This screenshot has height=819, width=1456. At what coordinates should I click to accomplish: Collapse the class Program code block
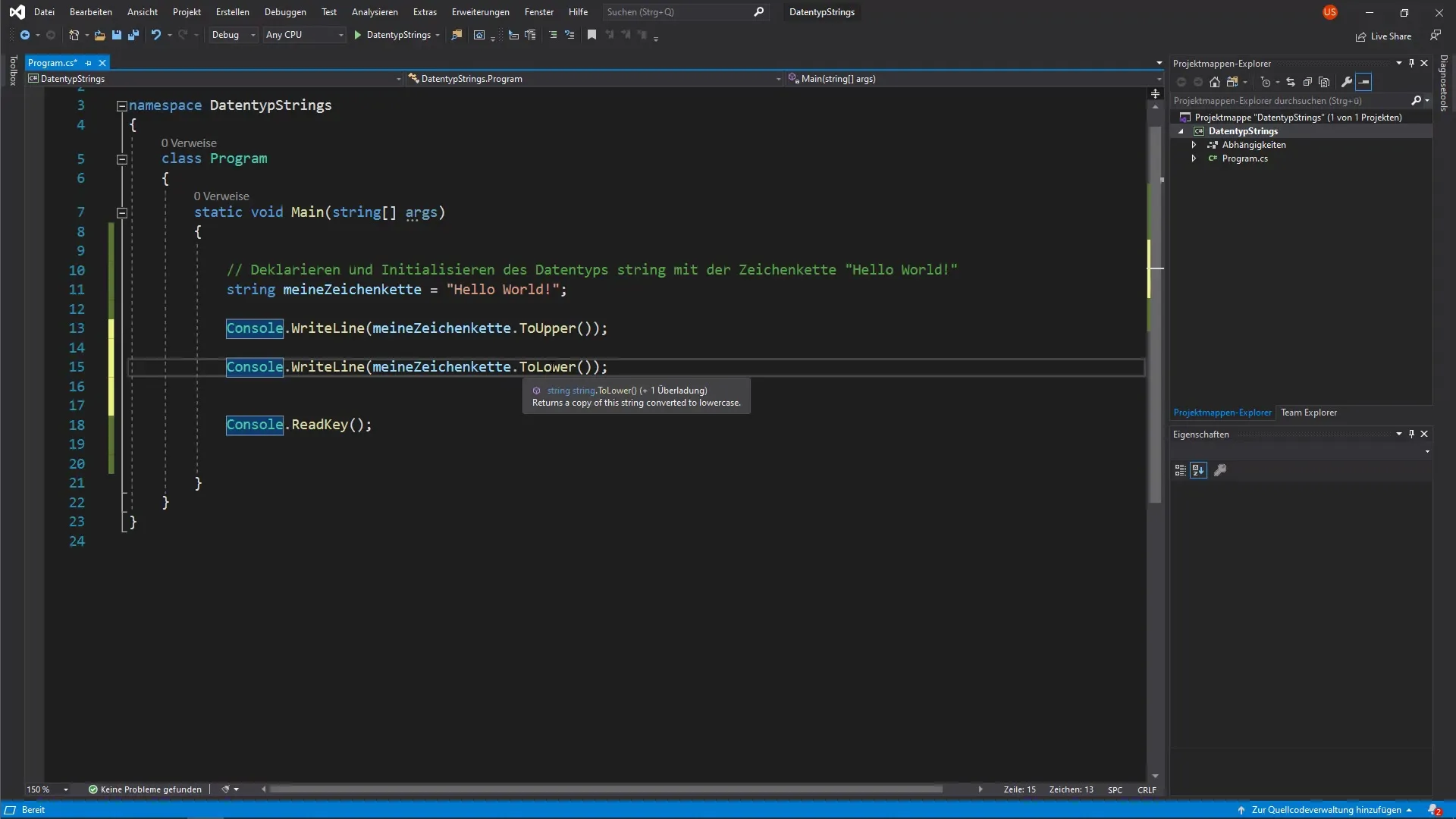121,159
